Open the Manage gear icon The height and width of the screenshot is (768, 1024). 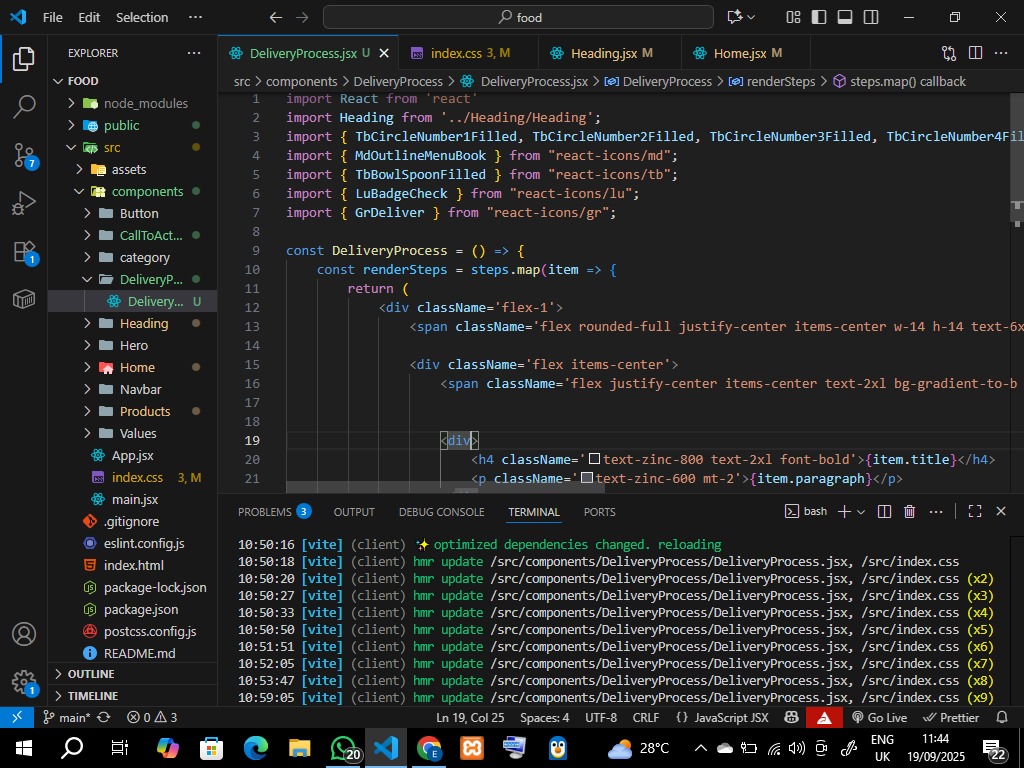(24, 682)
